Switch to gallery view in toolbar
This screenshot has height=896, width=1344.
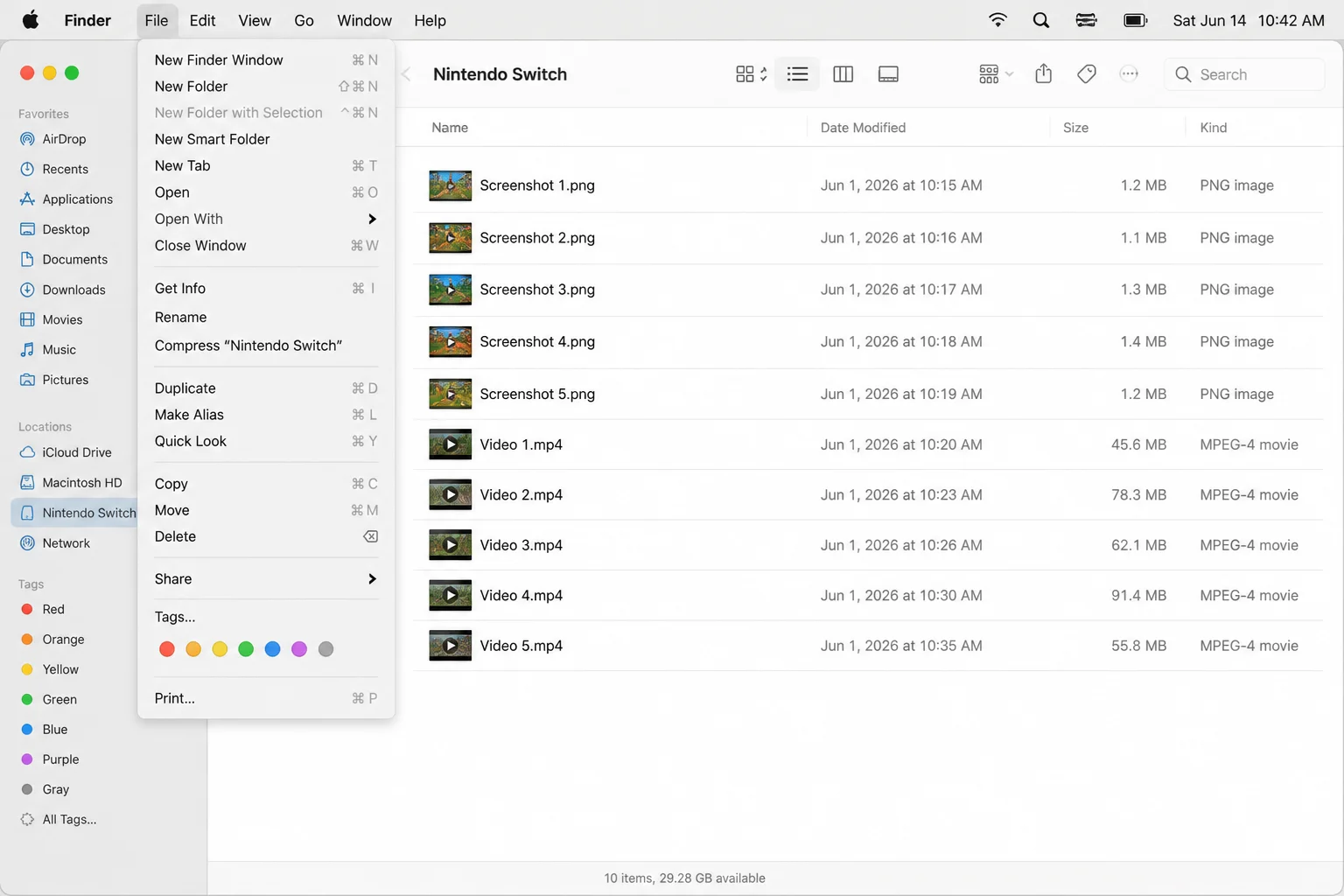[x=888, y=74]
